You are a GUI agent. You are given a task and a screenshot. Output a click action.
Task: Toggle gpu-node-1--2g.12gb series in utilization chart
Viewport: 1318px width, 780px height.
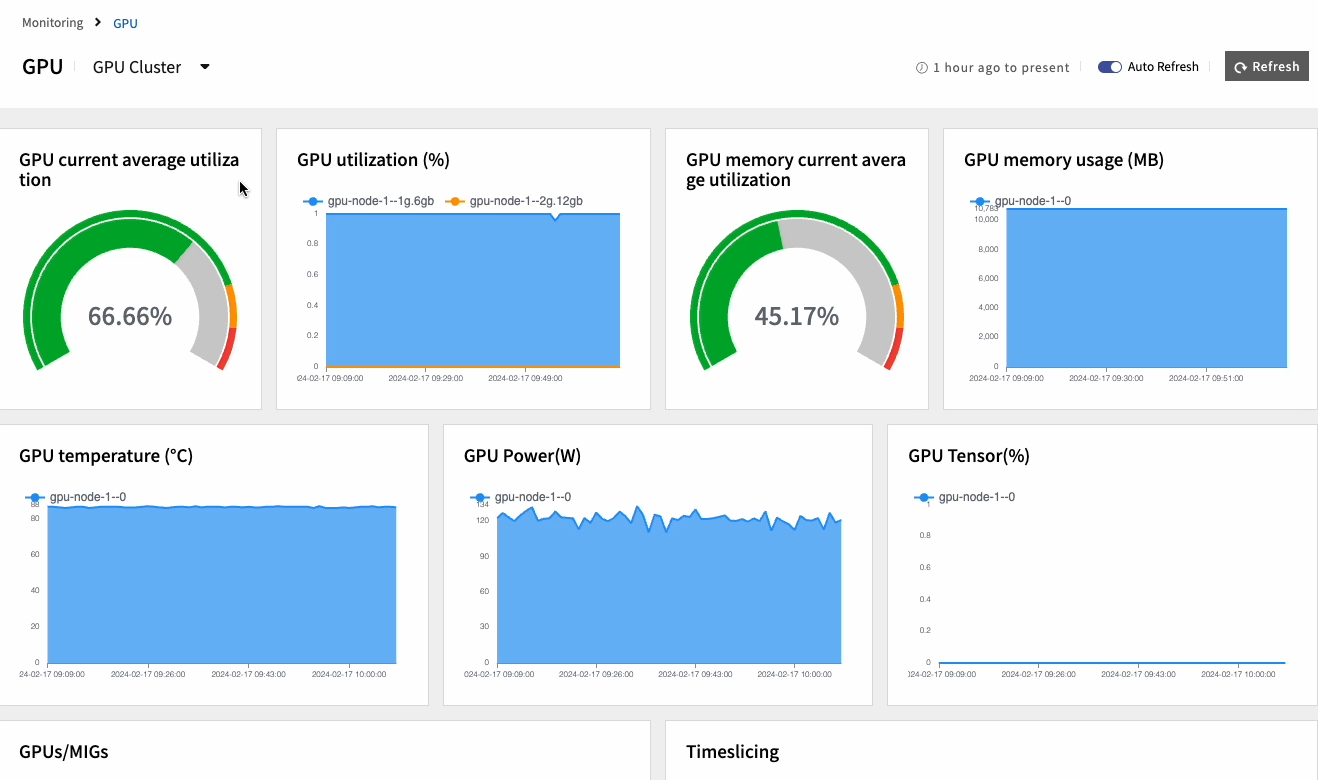click(x=525, y=201)
